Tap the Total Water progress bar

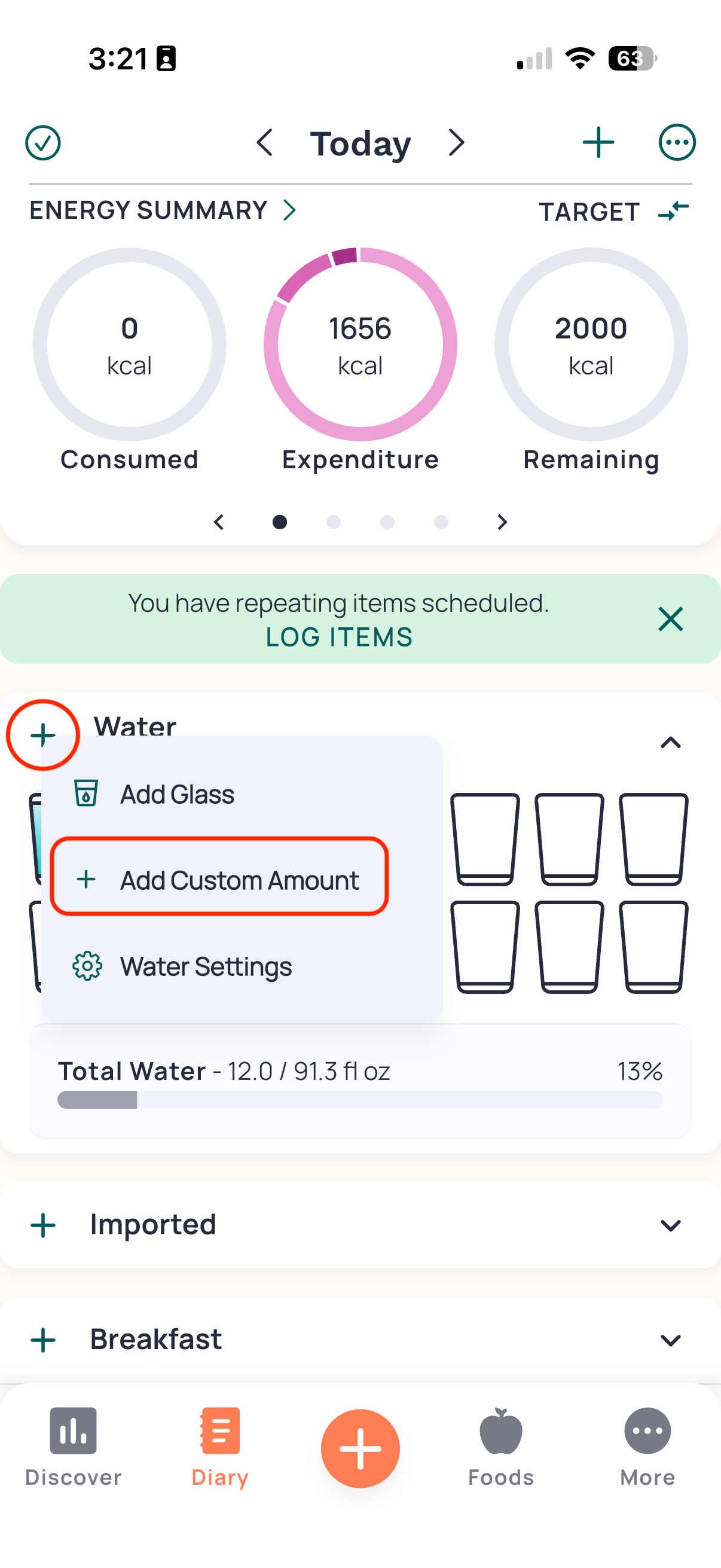tap(360, 1099)
